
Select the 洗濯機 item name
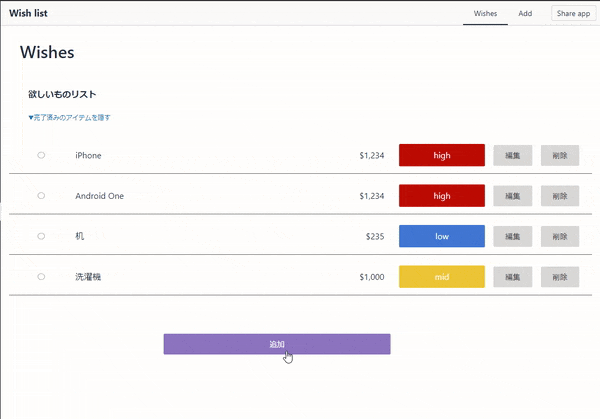point(88,277)
